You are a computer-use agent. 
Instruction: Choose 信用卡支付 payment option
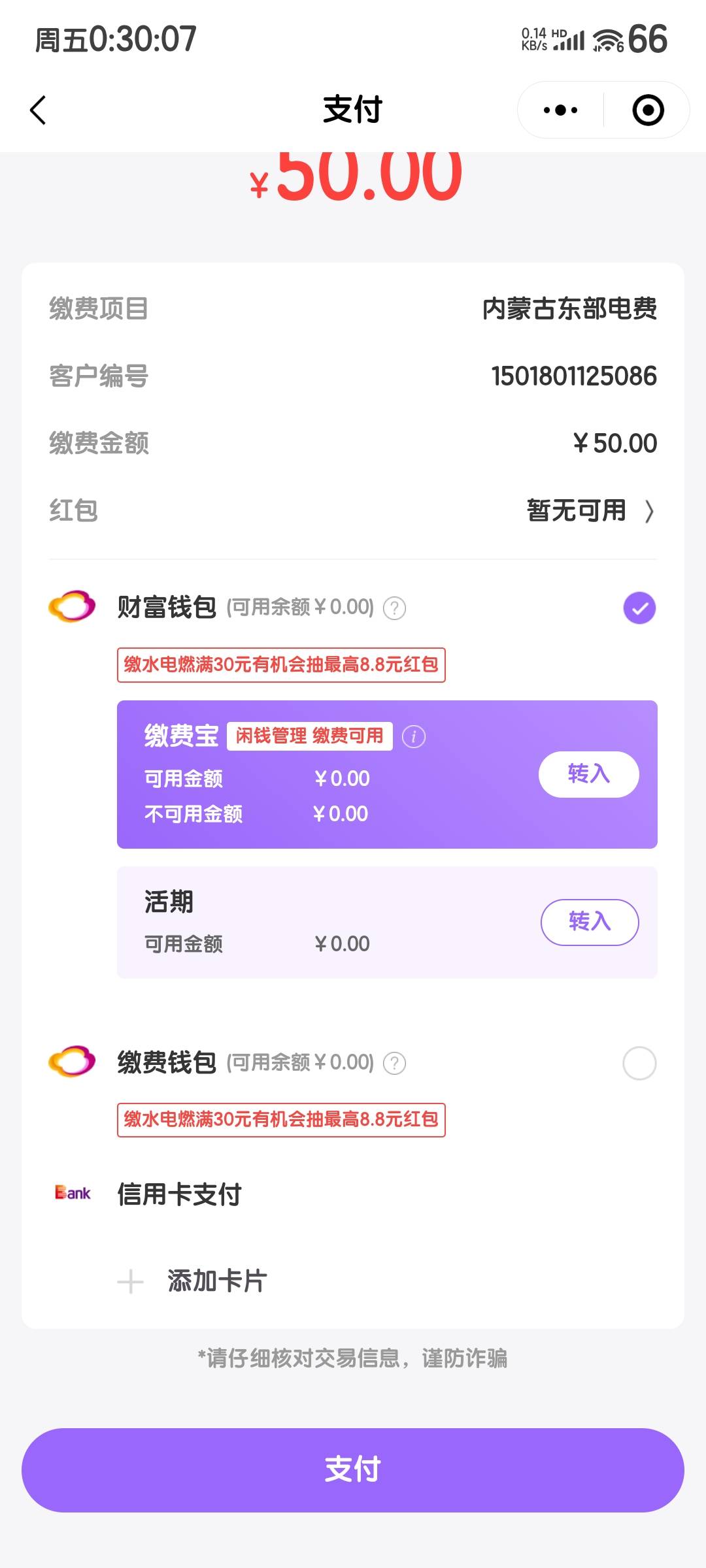(180, 1194)
